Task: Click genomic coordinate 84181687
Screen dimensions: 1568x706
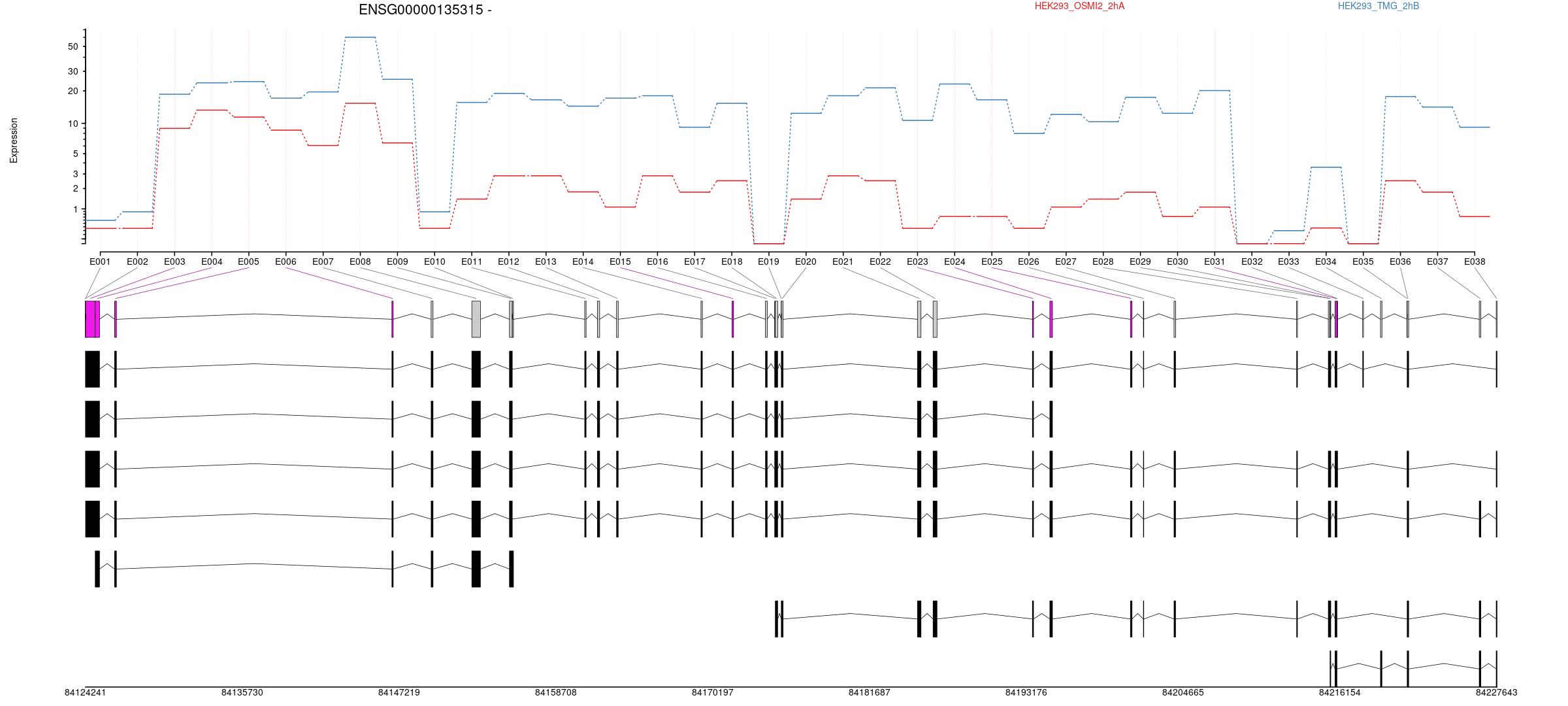Action: coord(870,692)
